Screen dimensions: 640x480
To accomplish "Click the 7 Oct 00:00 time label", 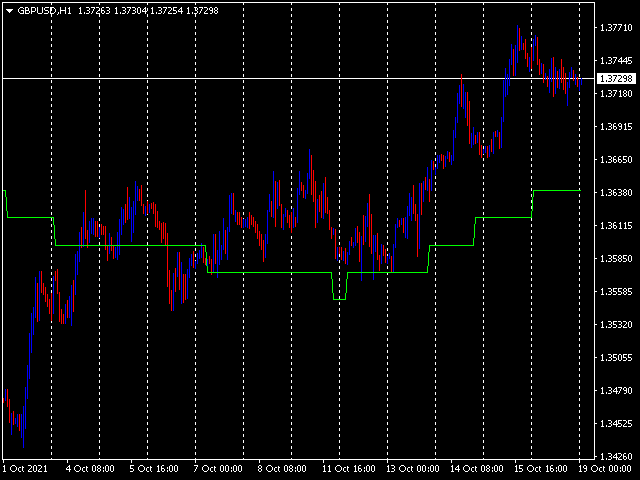I will pos(218,469).
